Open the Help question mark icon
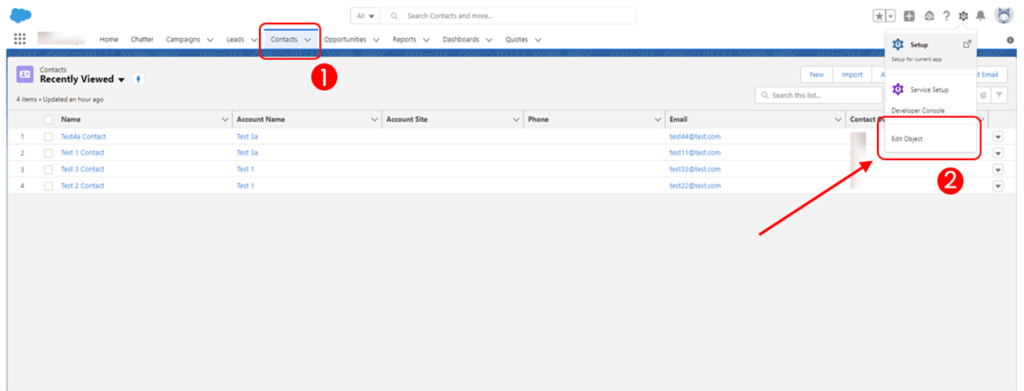This screenshot has height=391, width=1024. point(946,16)
